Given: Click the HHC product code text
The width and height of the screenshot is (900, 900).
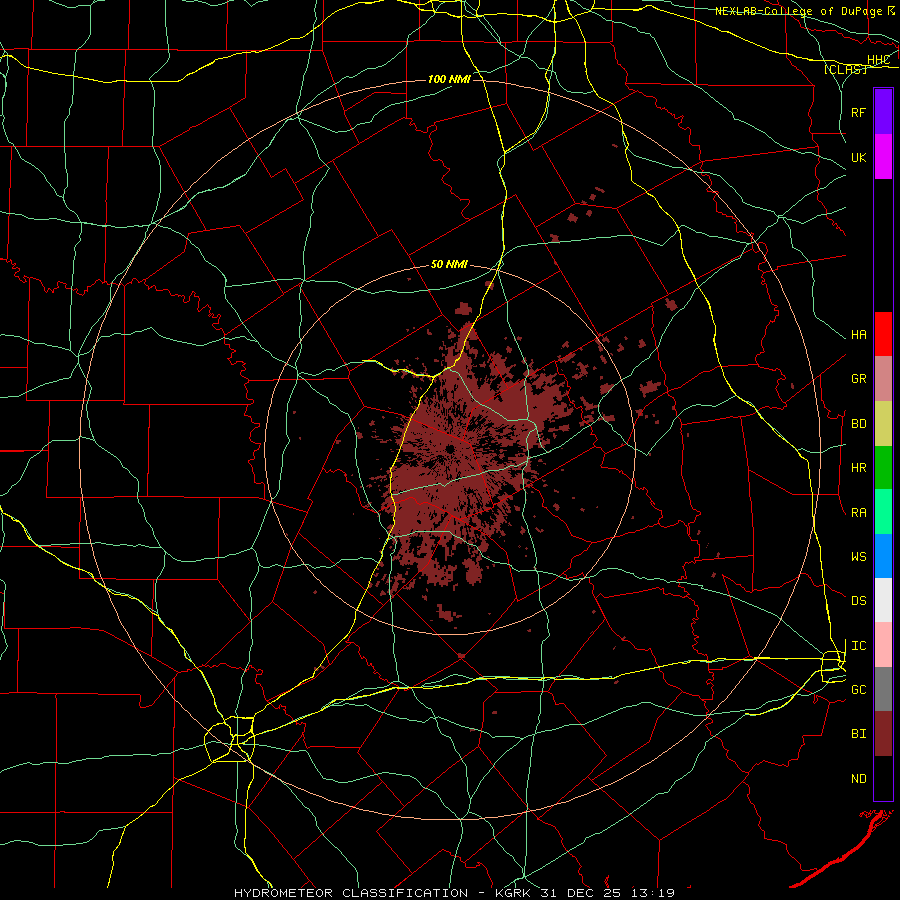Looking at the screenshot, I should pos(878,60).
